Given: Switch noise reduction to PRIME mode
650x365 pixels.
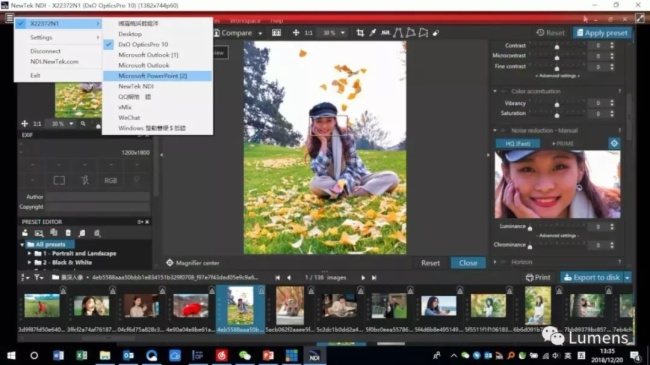Looking at the screenshot, I should 563,144.
